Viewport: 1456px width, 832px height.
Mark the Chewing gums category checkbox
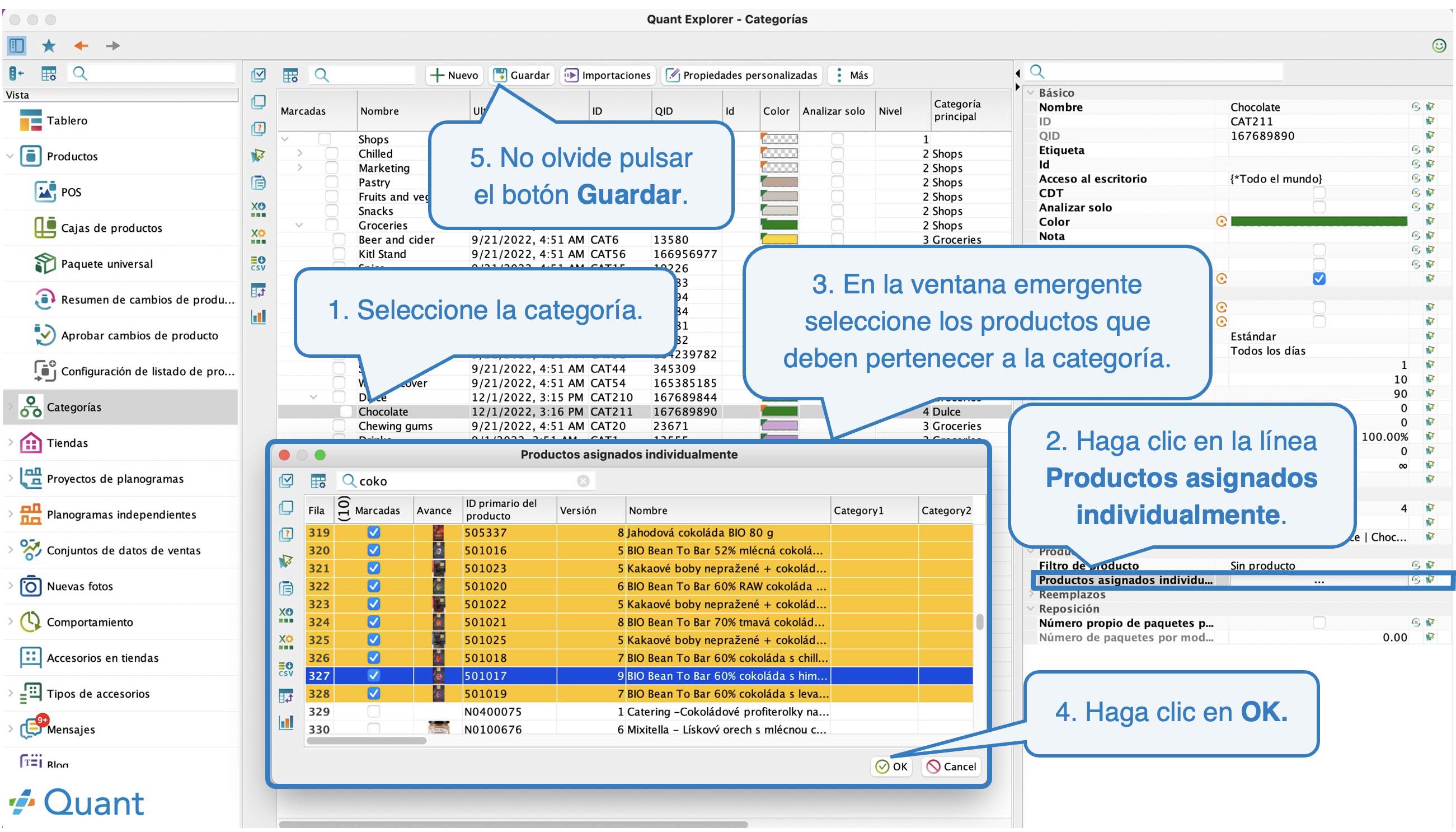[339, 426]
